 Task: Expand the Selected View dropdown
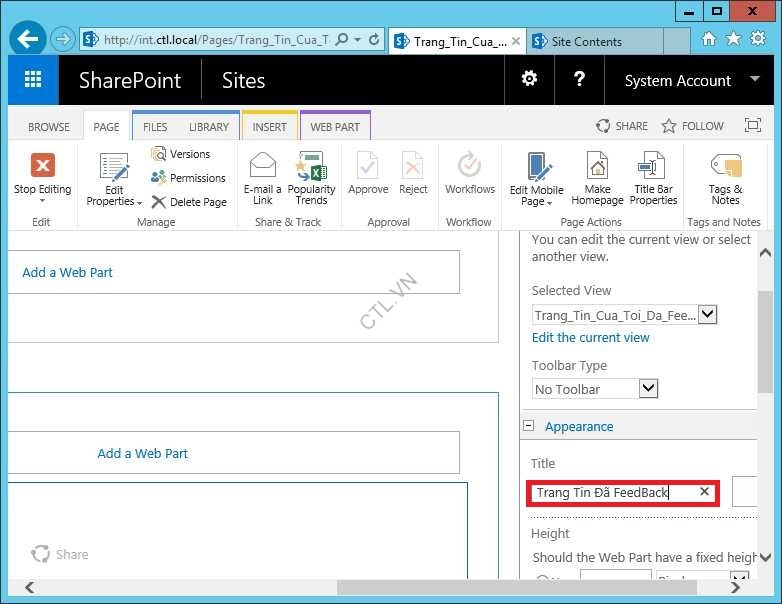(707, 314)
